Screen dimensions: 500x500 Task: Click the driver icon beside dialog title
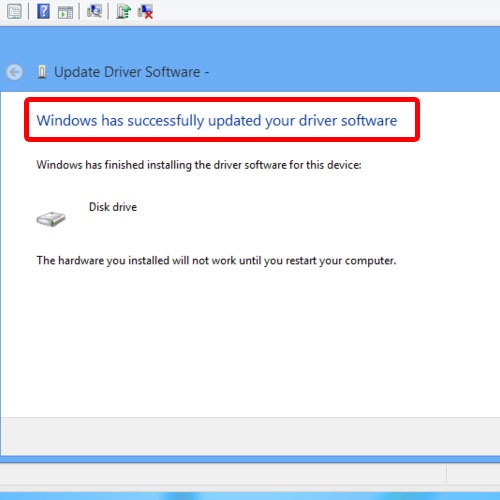tap(42, 72)
